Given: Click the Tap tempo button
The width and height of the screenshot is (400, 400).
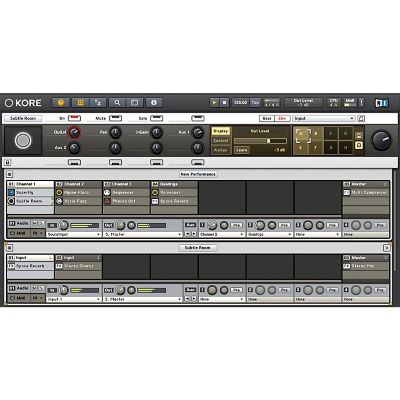Looking at the screenshot, I should (x=255, y=102).
